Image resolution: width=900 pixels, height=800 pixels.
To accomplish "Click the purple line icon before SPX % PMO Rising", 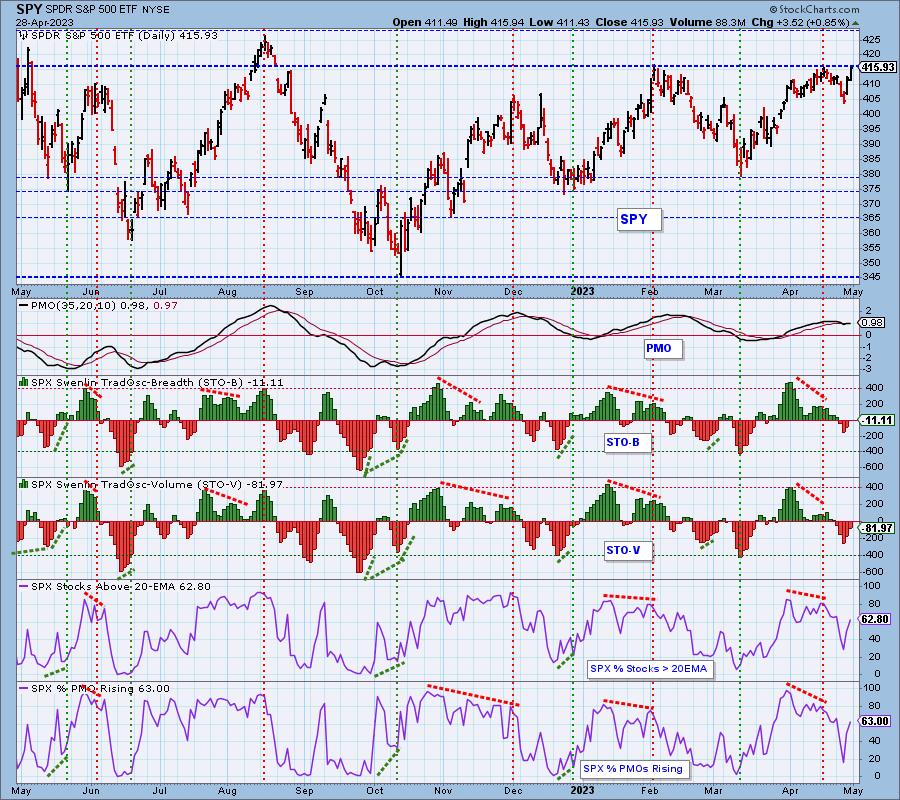I will click(24, 688).
